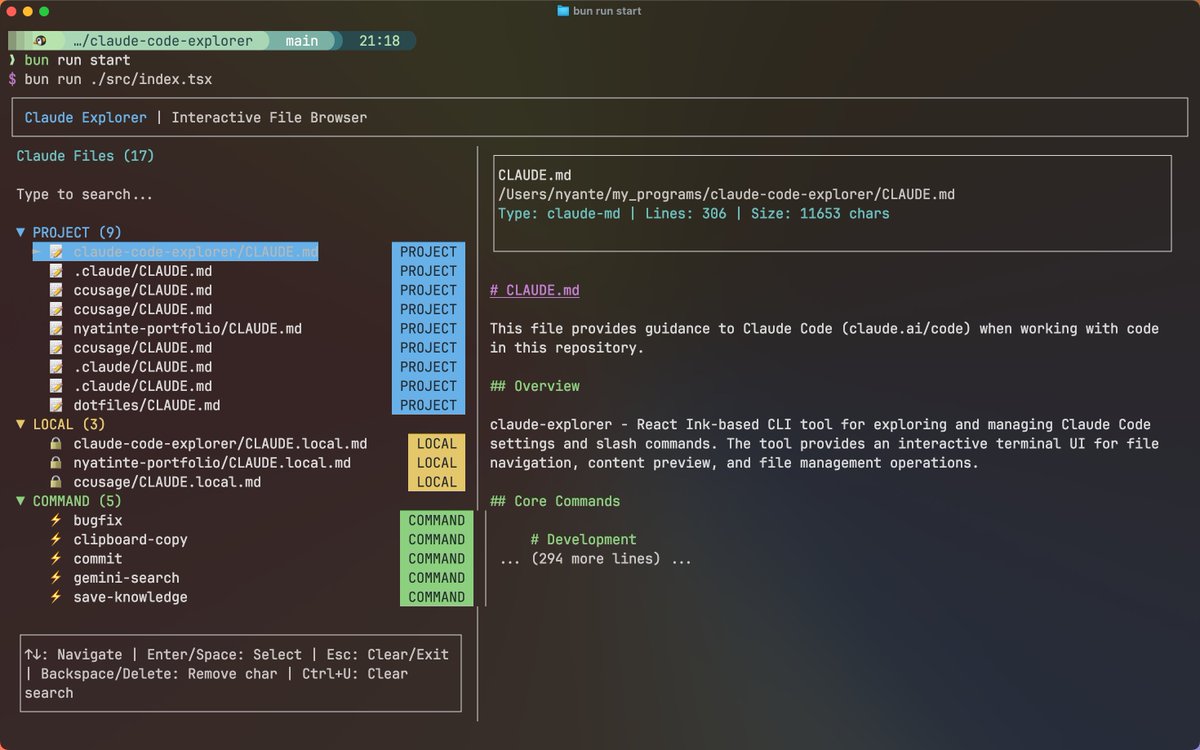1200x750 pixels.
Task: Click the 'Esc: Clear/Exit' help hint
Action: (x=387, y=655)
